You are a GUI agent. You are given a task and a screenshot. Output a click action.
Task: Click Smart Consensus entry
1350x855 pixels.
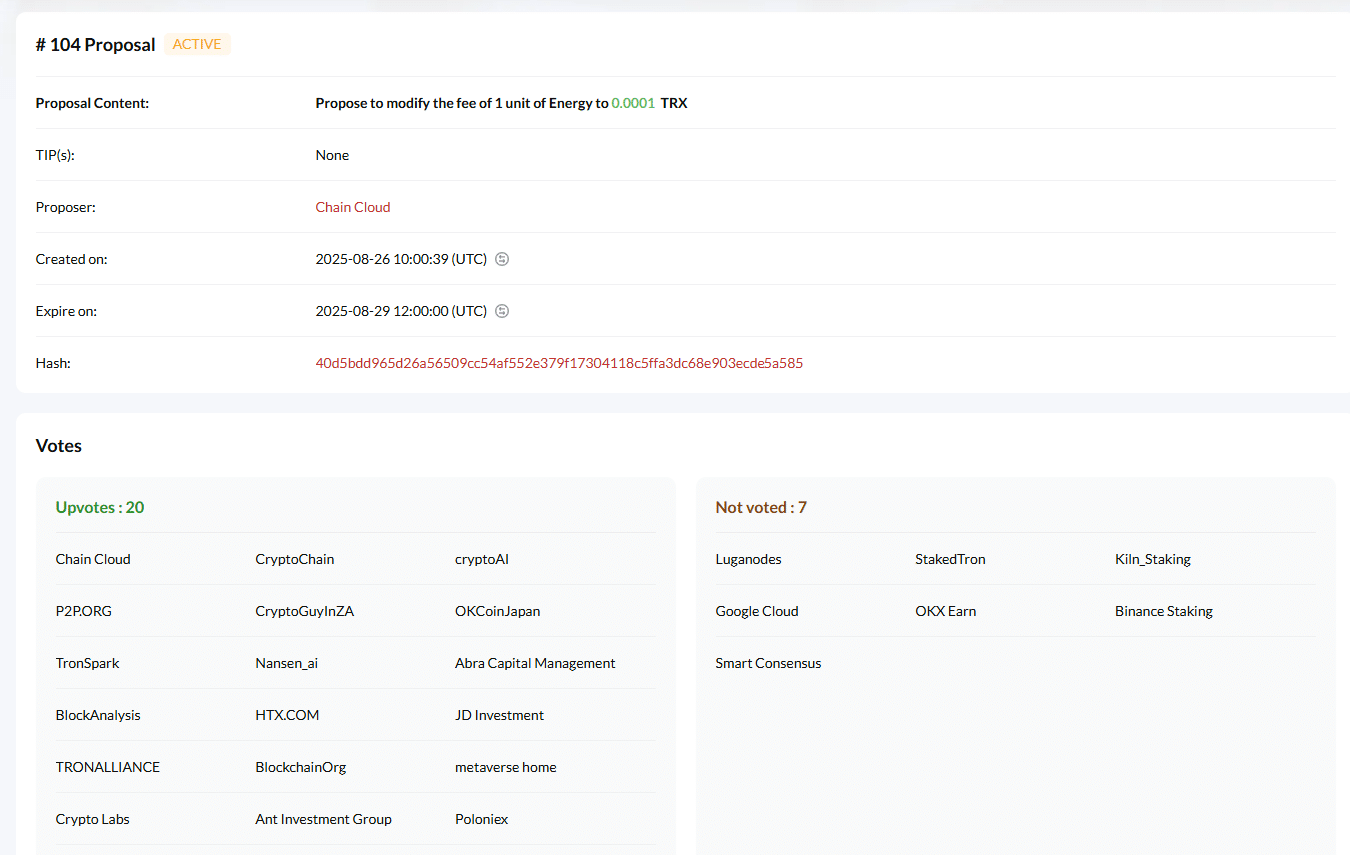coord(768,663)
